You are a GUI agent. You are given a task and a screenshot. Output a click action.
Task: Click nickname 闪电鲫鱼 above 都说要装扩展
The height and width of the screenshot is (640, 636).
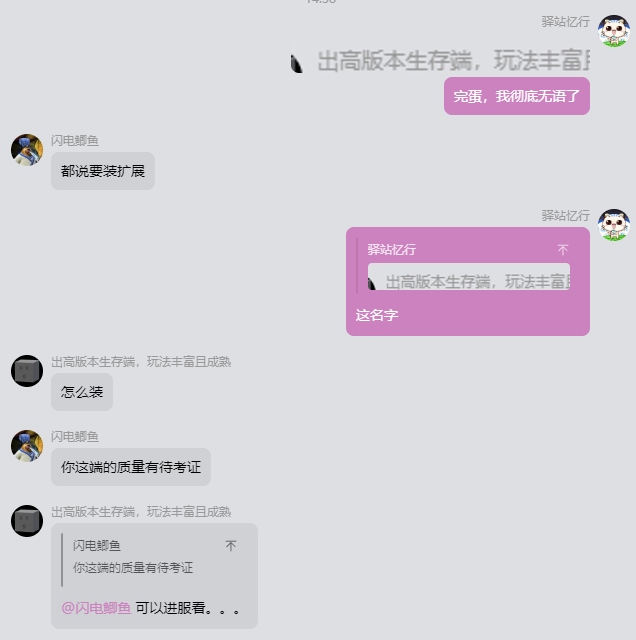(75, 140)
